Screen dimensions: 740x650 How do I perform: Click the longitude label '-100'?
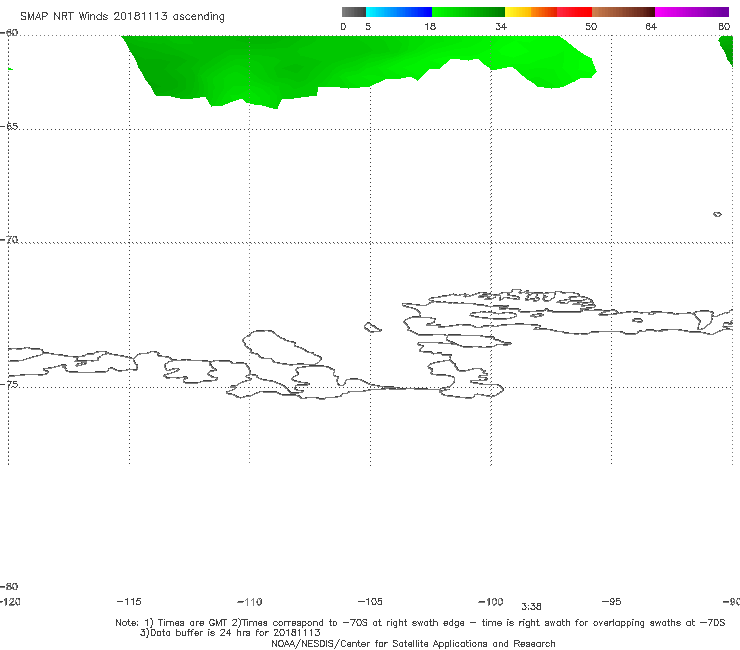(491, 601)
